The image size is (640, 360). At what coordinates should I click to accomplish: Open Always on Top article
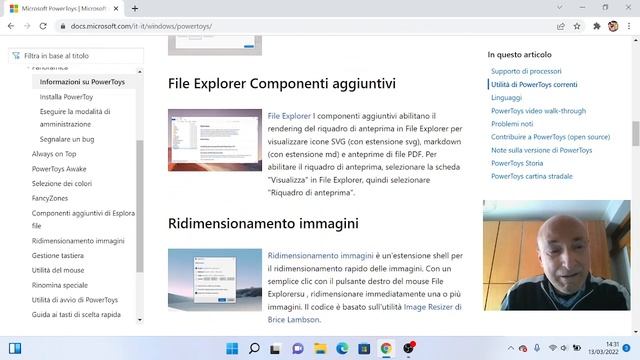point(54,154)
